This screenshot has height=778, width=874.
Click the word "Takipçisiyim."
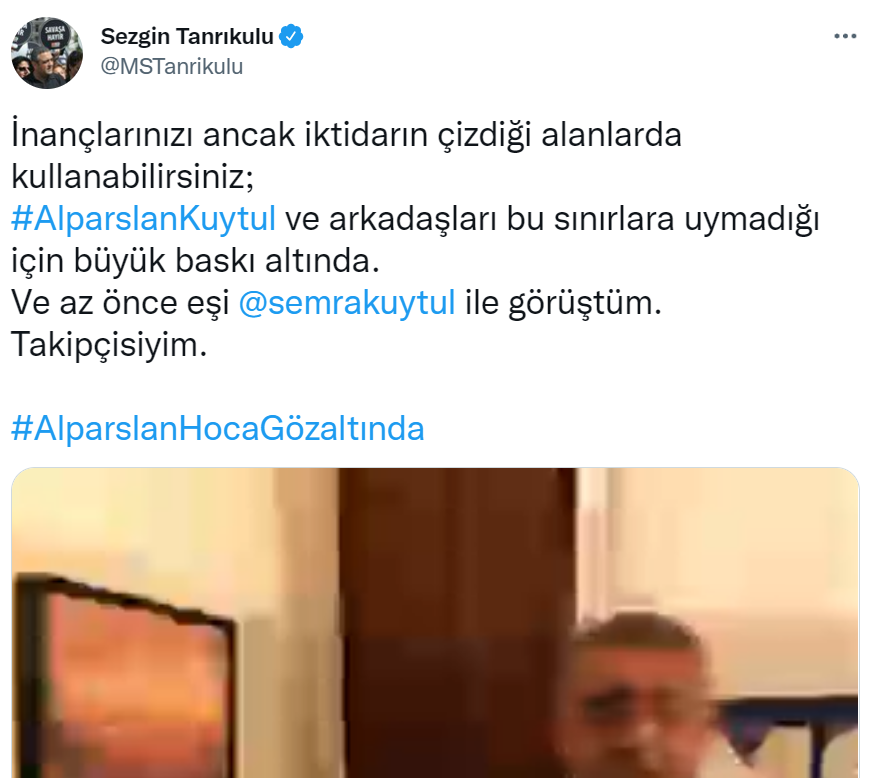click(x=109, y=344)
